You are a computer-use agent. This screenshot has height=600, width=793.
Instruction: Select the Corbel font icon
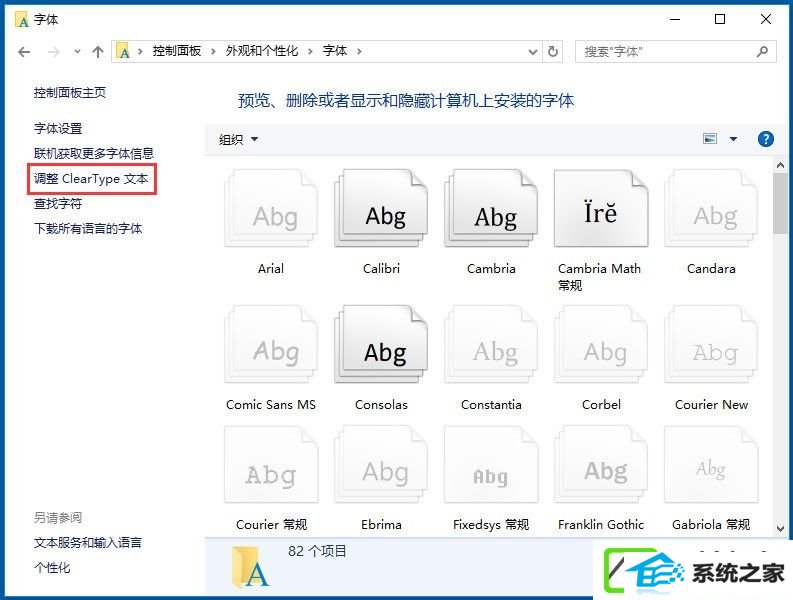[601, 344]
